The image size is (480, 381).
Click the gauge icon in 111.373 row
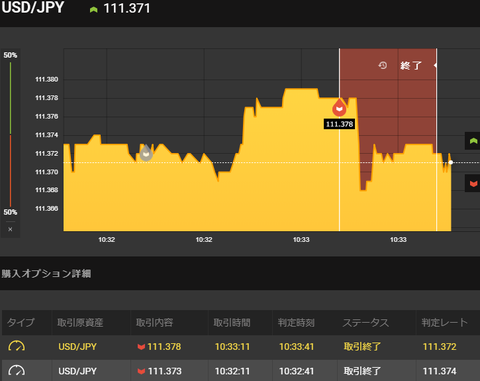tap(16, 371)
